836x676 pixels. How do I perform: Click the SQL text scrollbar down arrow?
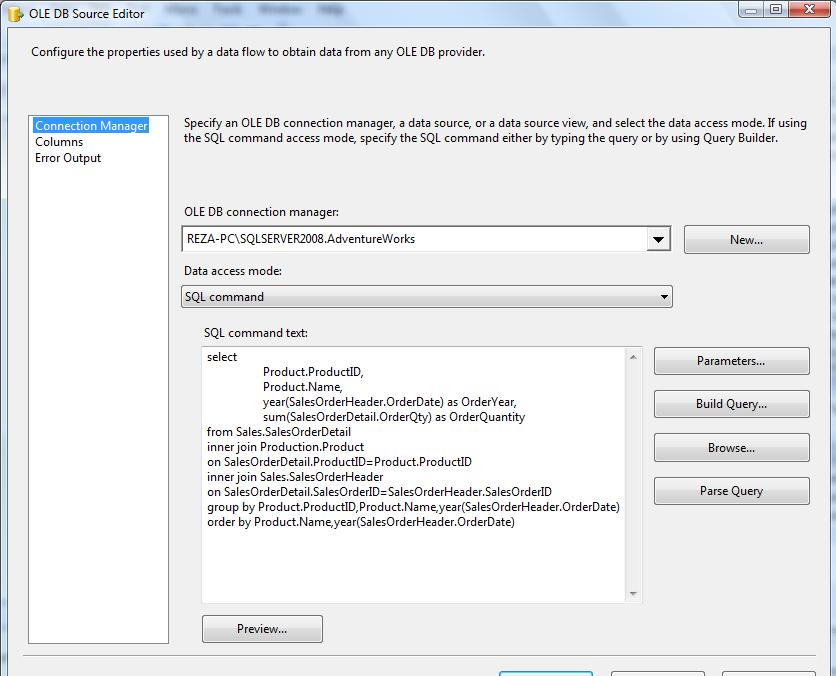633,594
